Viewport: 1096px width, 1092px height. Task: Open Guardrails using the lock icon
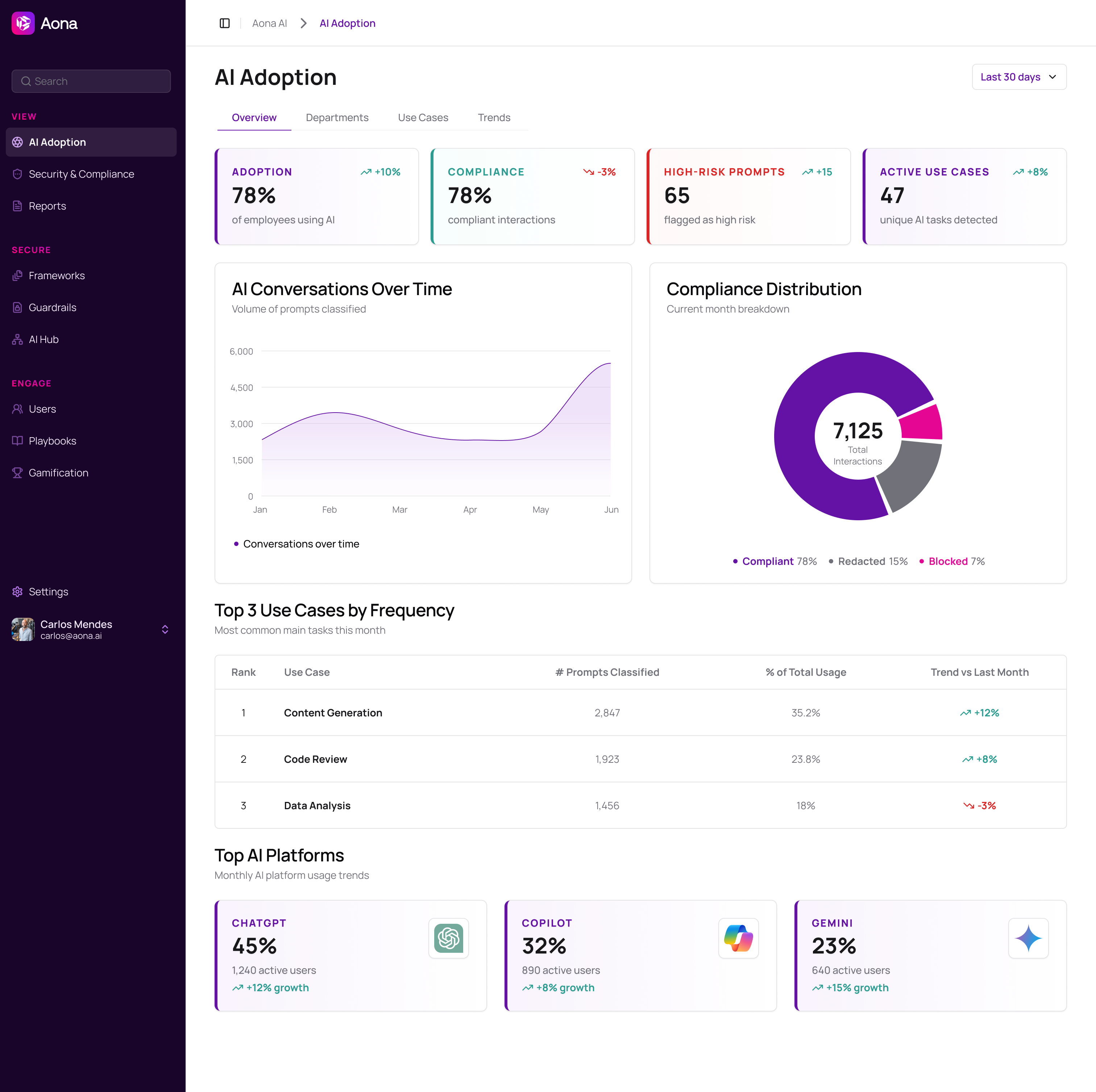click(17, 307)
